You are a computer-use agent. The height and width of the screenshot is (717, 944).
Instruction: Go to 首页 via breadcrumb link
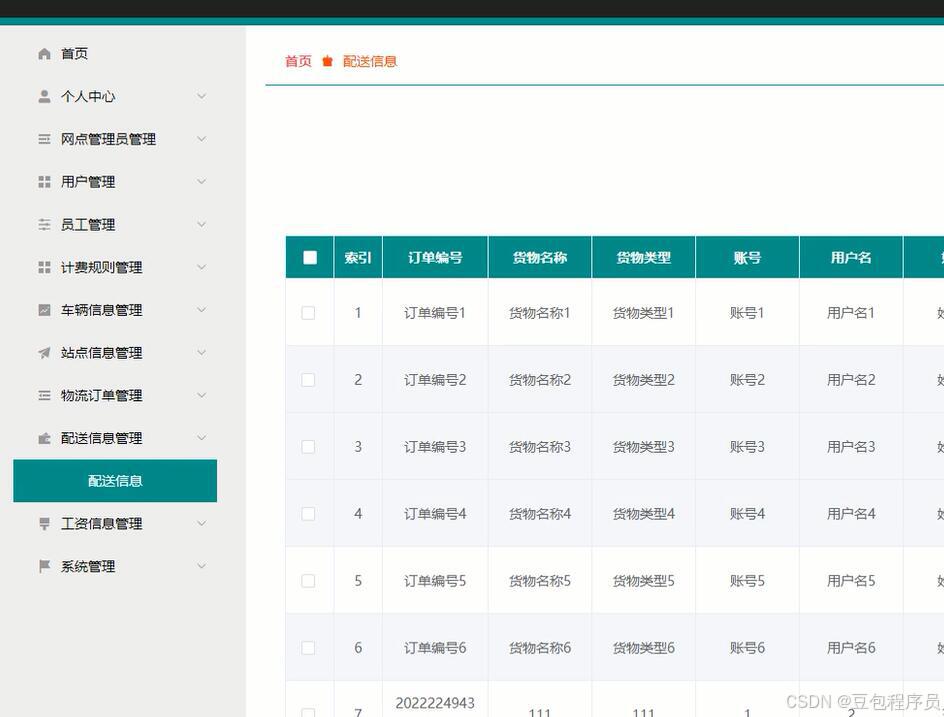point(298,61)
